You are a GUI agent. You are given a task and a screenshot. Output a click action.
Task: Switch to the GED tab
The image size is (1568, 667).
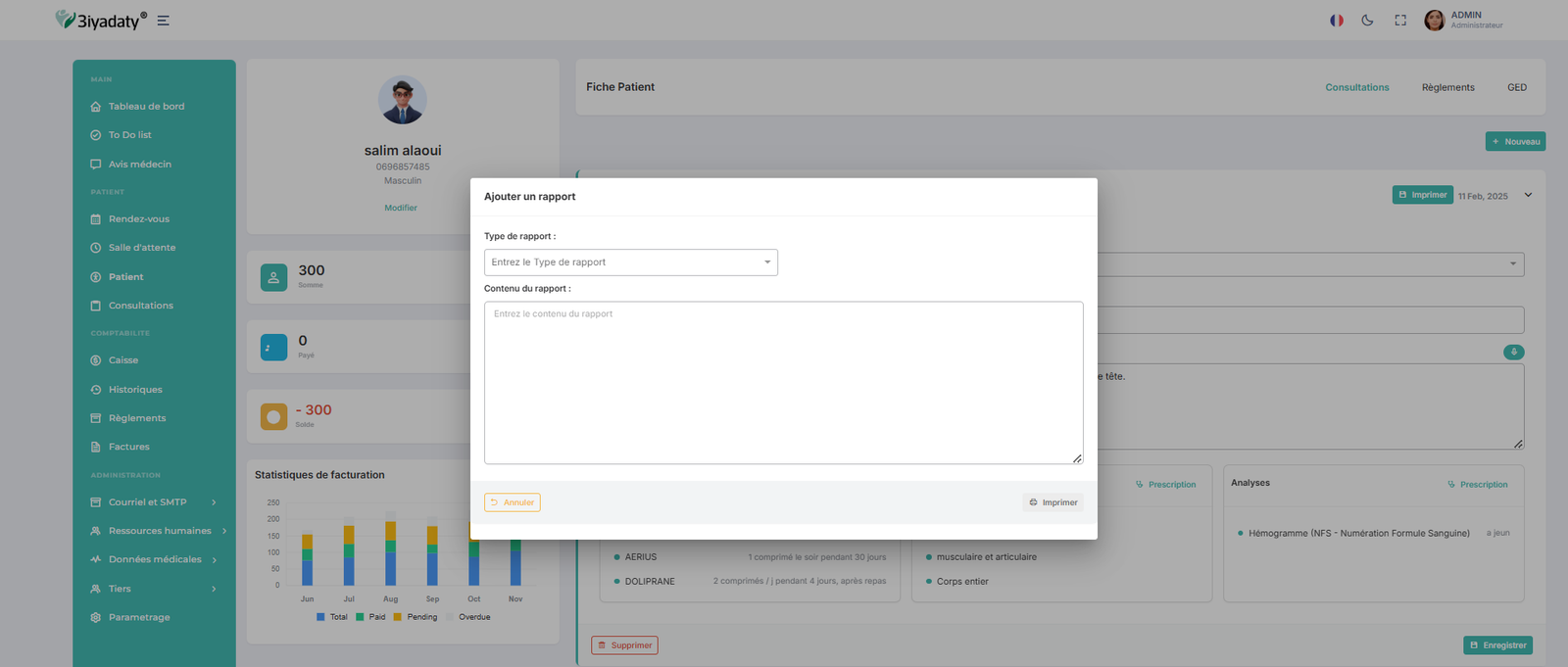coord(1516,88)
